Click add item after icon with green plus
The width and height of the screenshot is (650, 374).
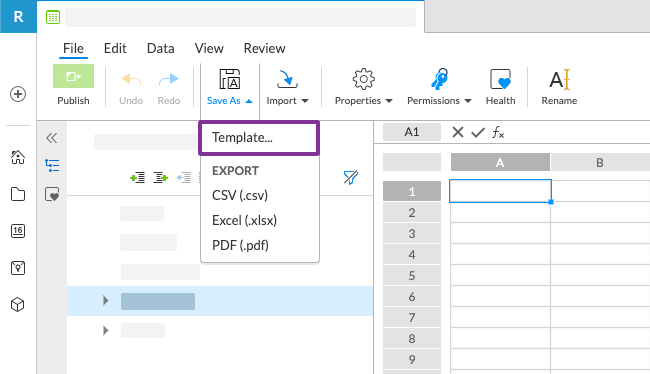point(160,178)
